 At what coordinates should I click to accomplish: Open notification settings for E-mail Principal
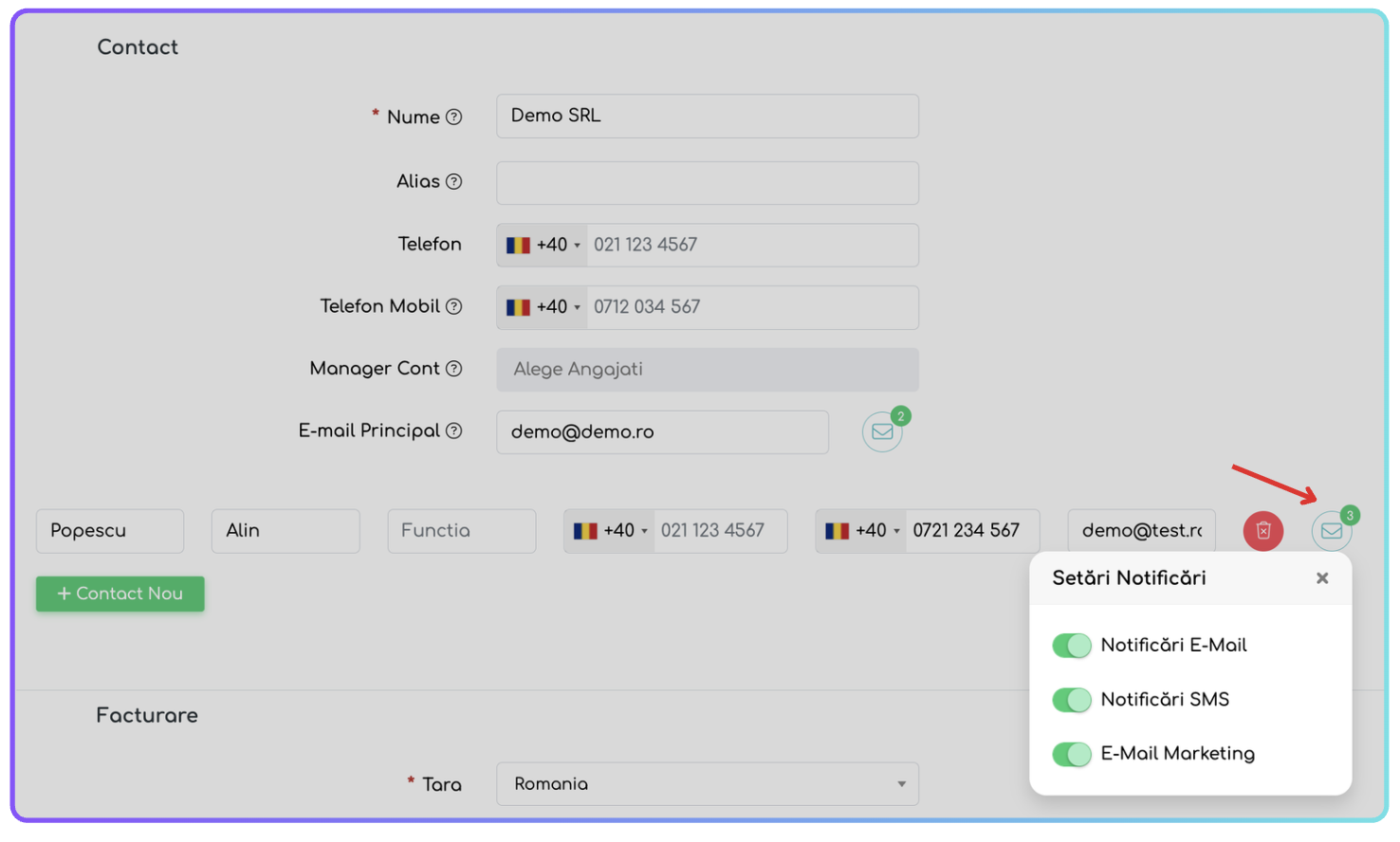882,432
